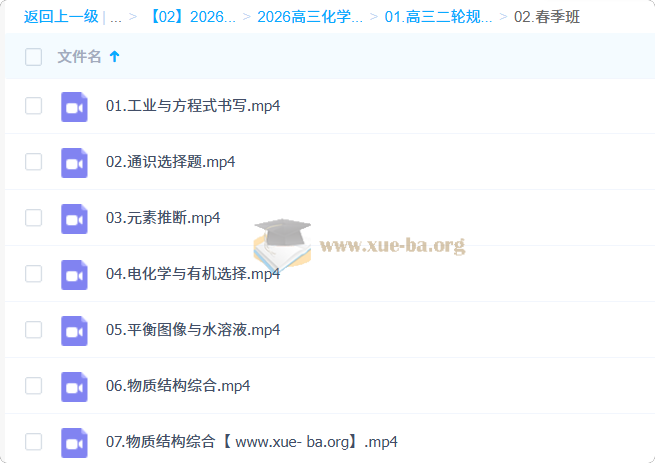The width and height of the screenshot is (655, 463).
Task: Click 返回上一级 to go back
Action: coord(61,17)
